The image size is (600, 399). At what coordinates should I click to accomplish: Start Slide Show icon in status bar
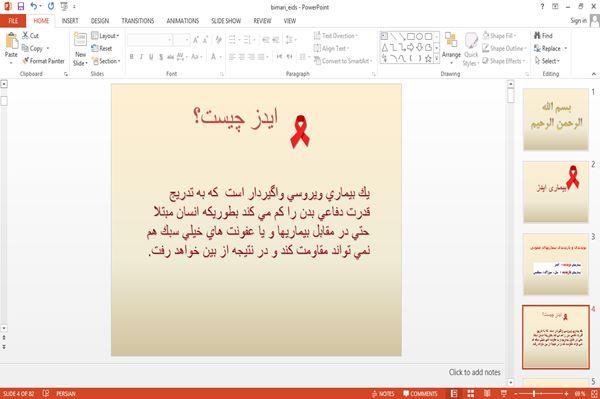(x=504, y=394)
